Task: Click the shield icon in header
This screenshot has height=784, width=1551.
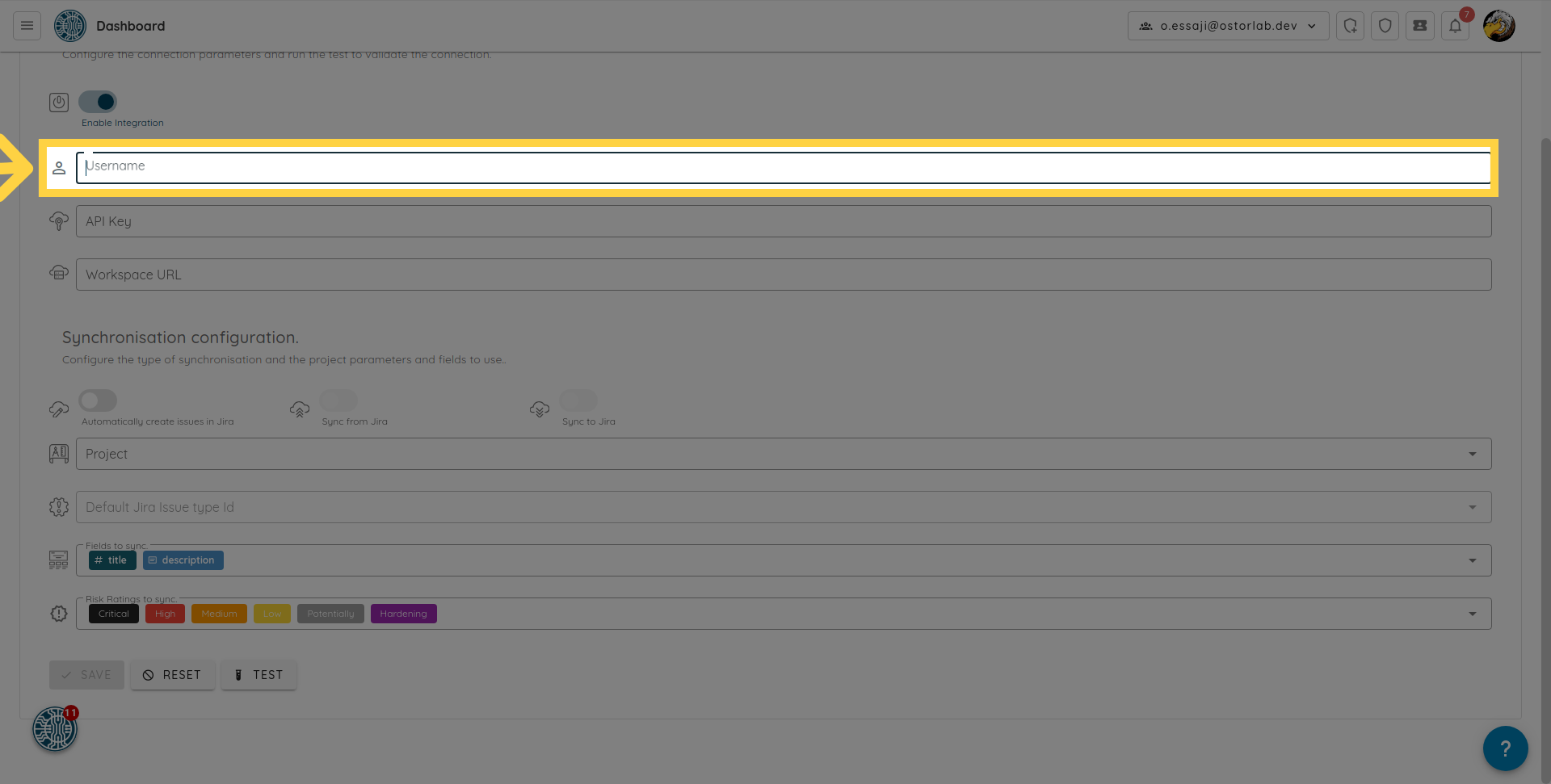Action: pyautogui.click(x=1385, y=26)
